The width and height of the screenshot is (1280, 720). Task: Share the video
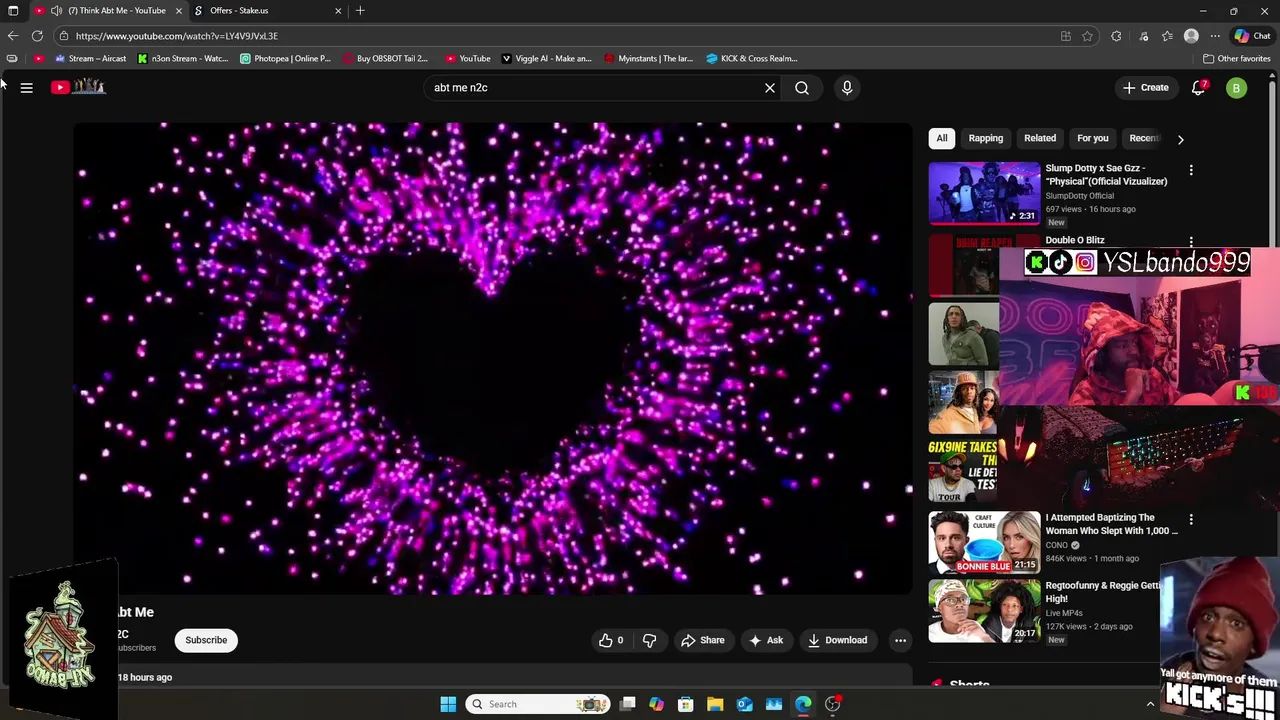[702, 640]
